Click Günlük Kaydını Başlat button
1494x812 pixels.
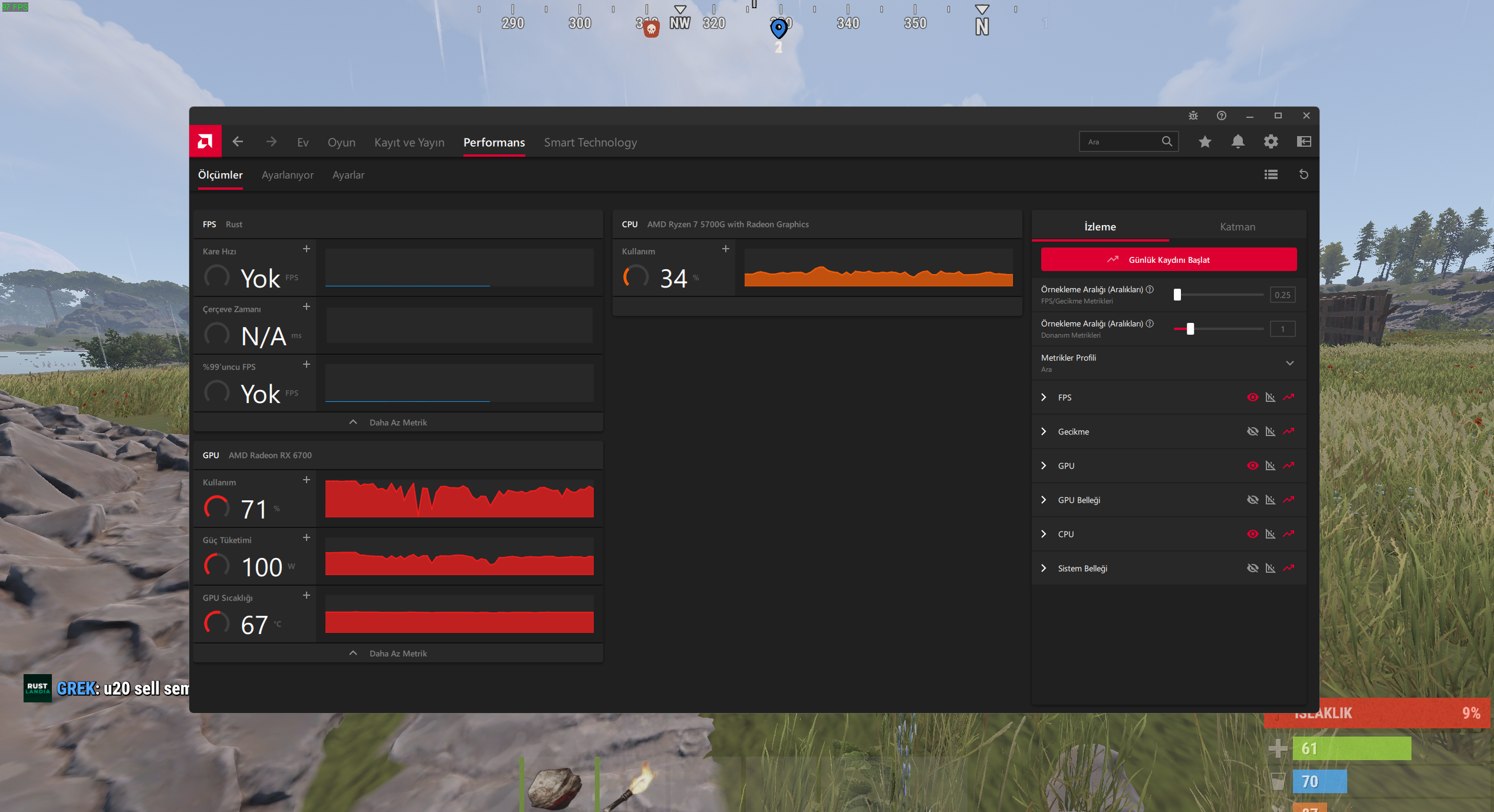(1169, 260)
